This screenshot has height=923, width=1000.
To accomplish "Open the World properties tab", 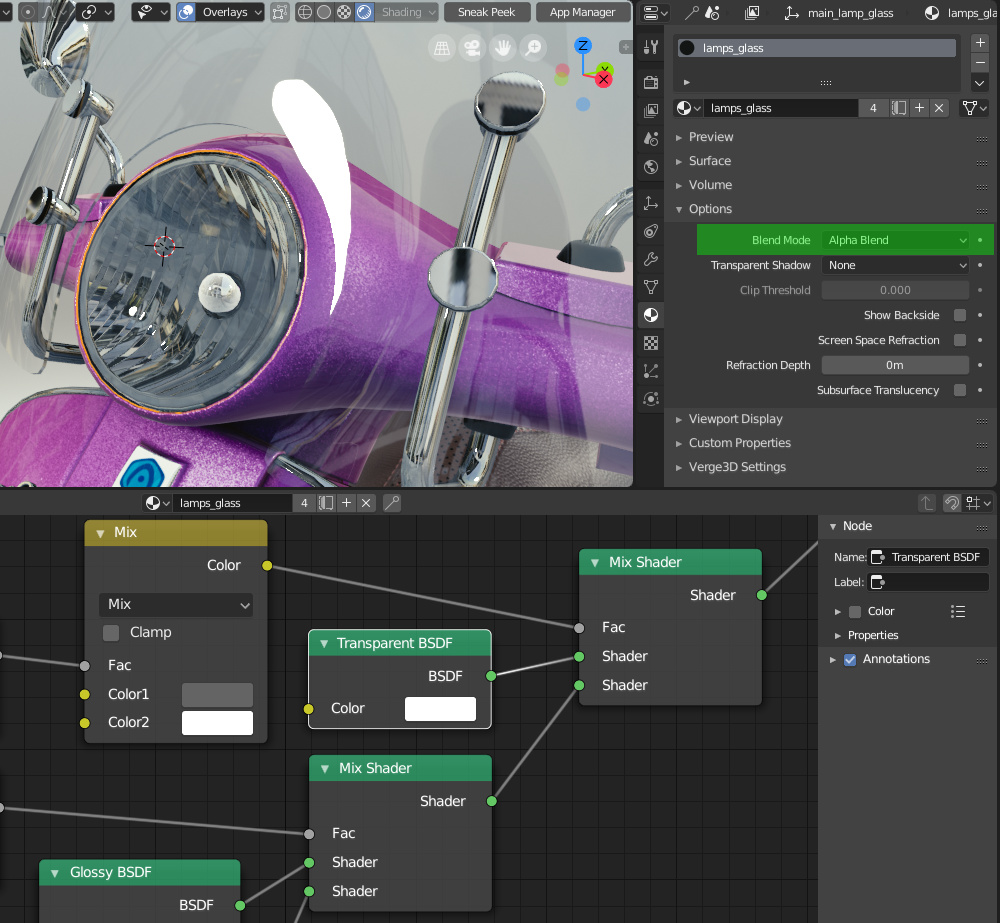I will click(x=651, y=167).
